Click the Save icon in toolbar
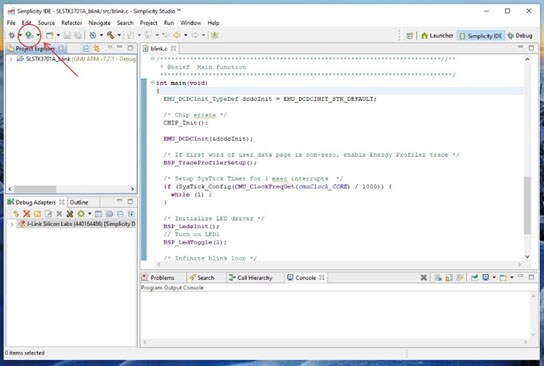 [67, 35]
